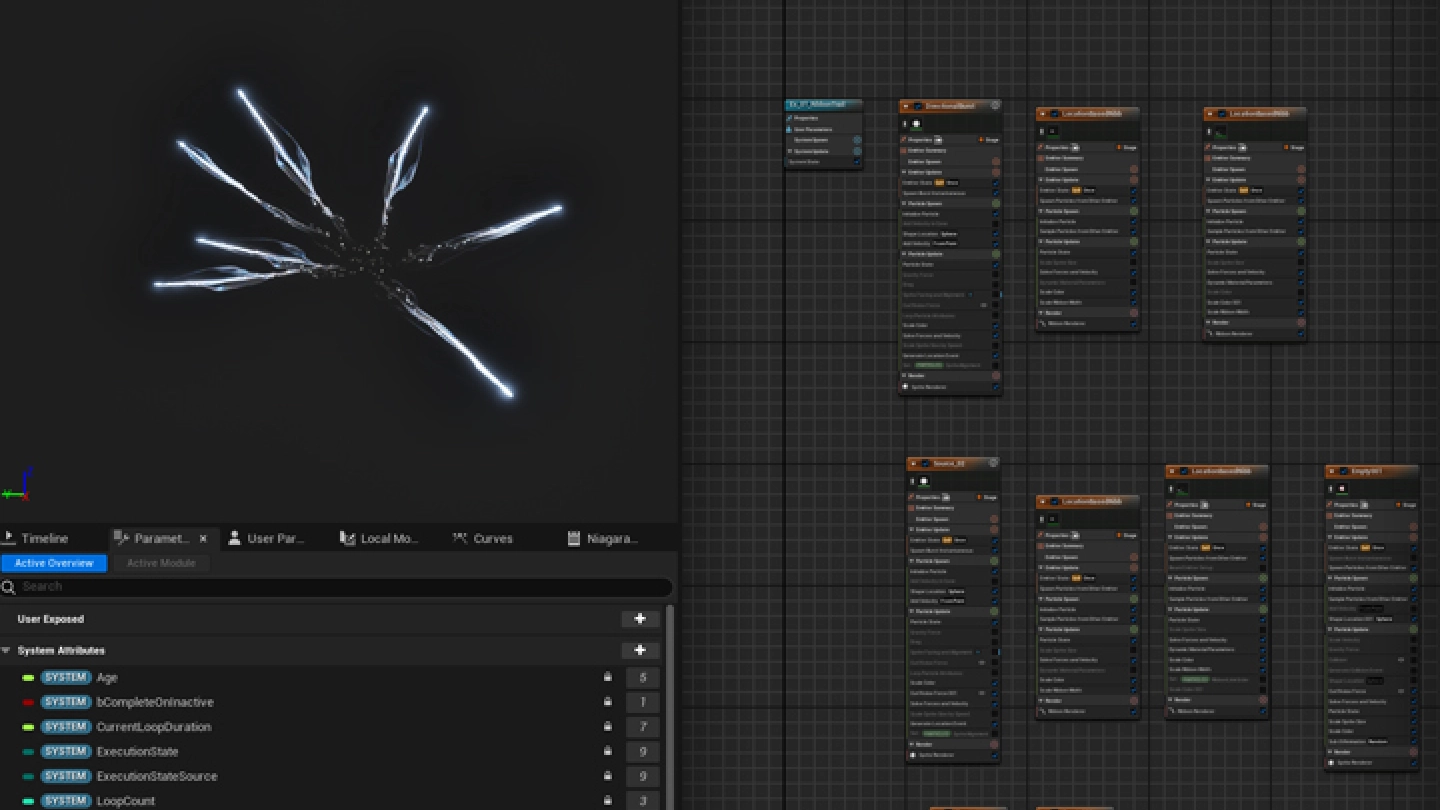The height and width of the screenshot is (810, 1440).
Task: Open Properties of the Empty001 emitter
Action: coord(1348,505)
